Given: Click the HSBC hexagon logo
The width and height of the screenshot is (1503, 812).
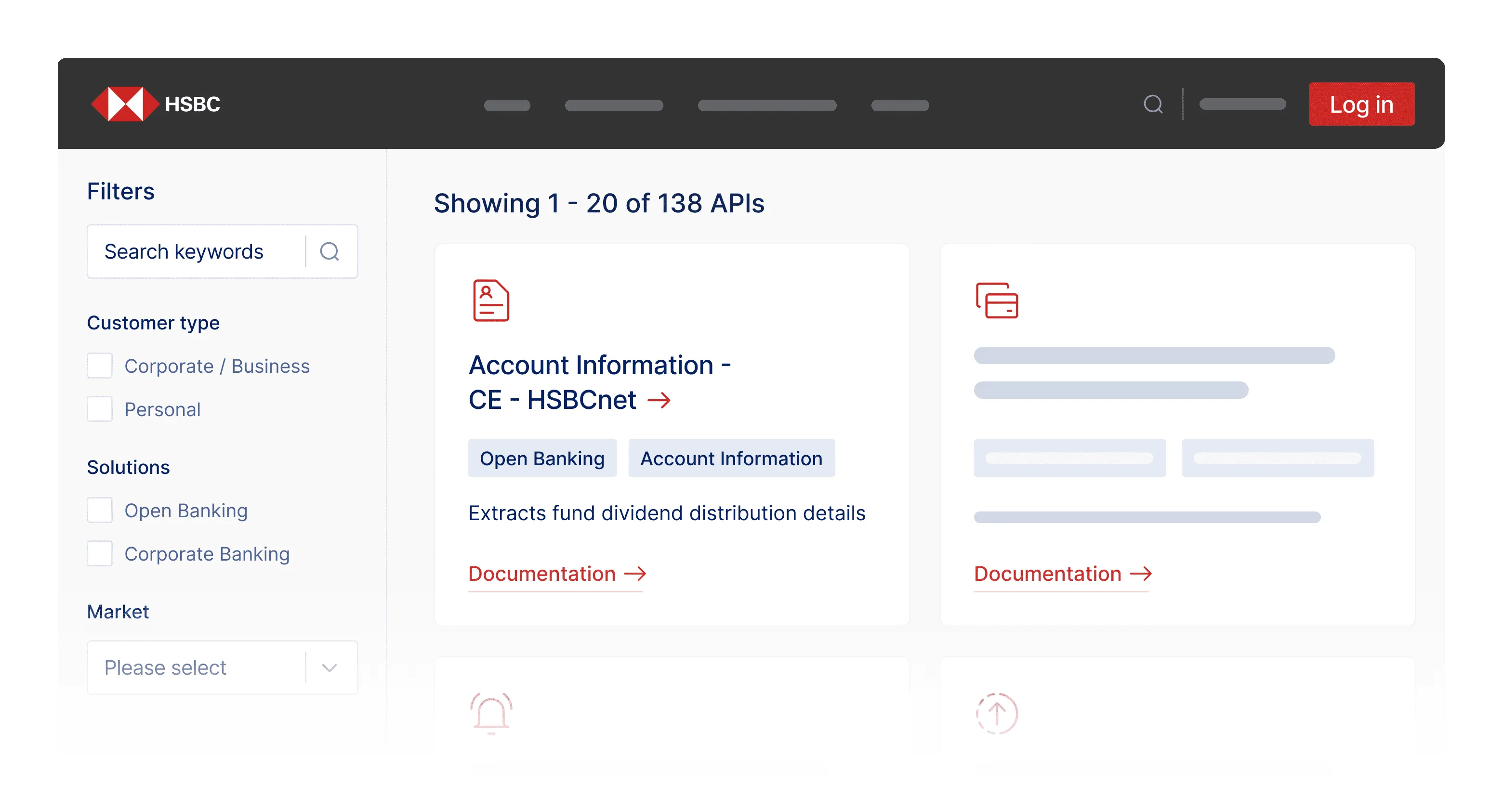Looking at the screenshot, I should pyautogui.click(x=125, y=104).
